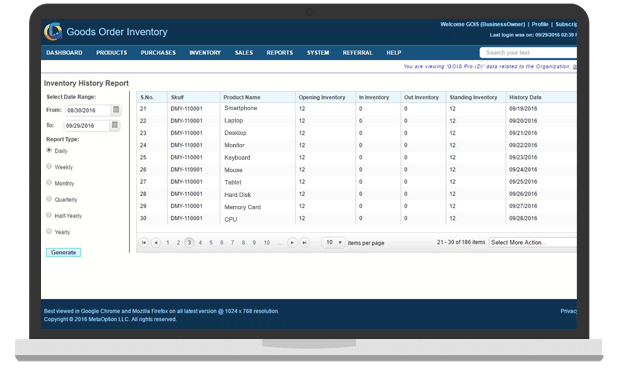Click the Goods Order Inventory logo icon

click(x=53, y=32)
